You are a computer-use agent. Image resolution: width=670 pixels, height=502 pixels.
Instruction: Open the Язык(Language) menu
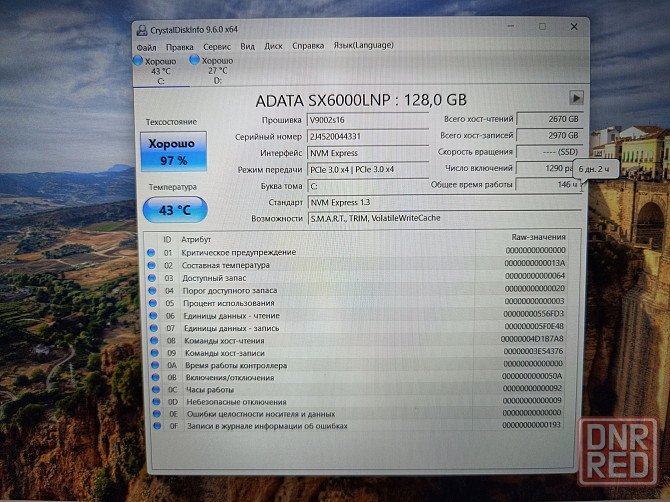(364, 44)
